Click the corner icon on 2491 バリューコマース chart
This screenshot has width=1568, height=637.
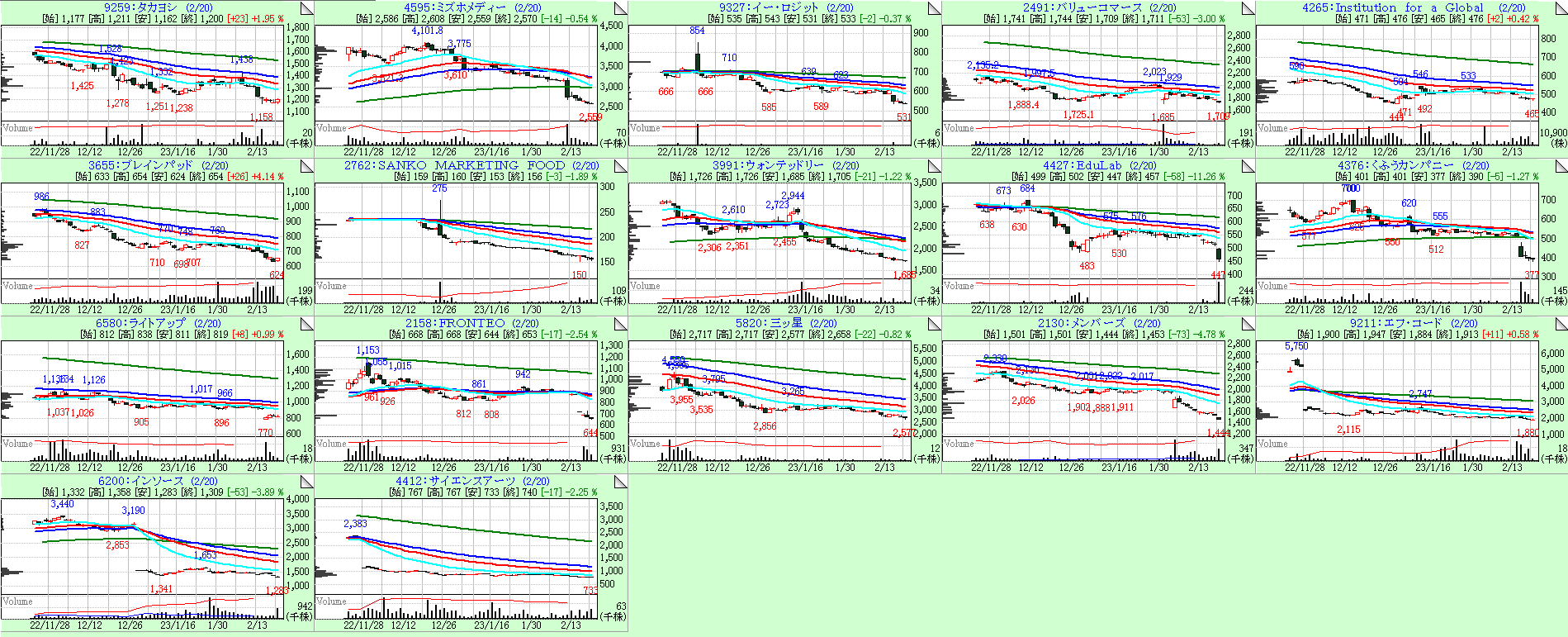pos(1248,8)
